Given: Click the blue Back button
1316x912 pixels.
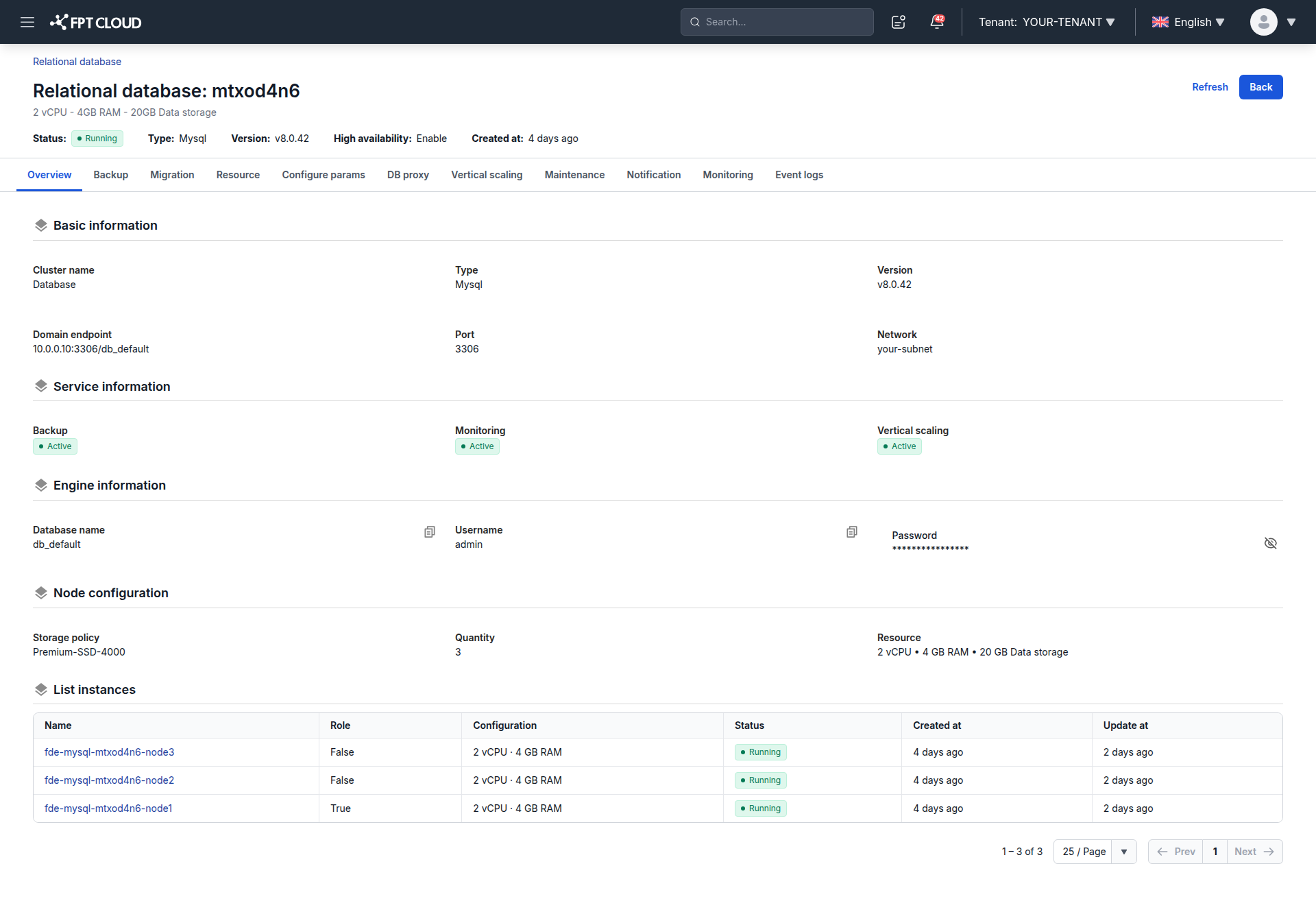Looking at the screenshot, I should point(1260,87).
